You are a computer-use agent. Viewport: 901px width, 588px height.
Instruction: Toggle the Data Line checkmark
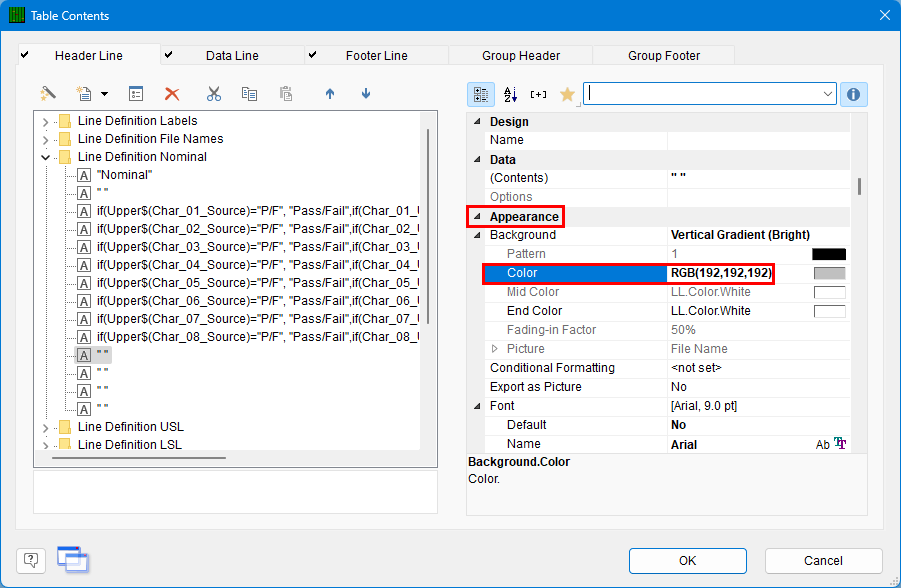168,55
